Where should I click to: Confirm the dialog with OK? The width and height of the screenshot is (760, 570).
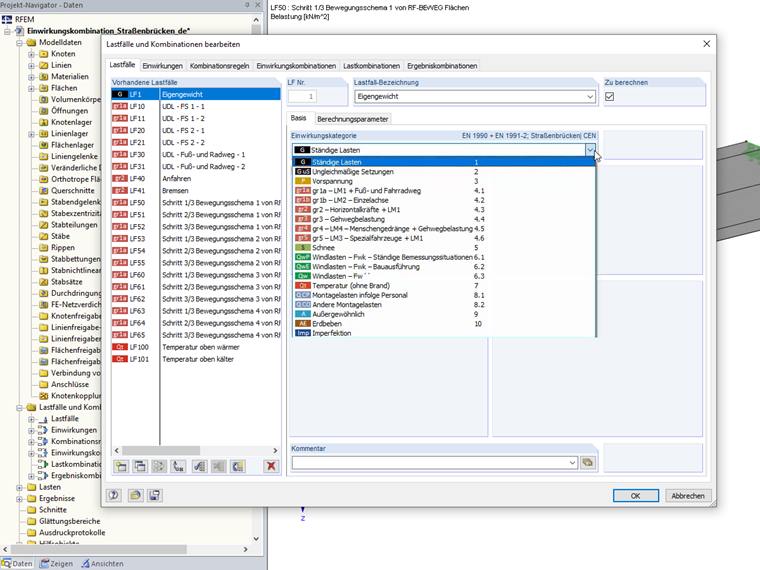(x=635, y=496)
